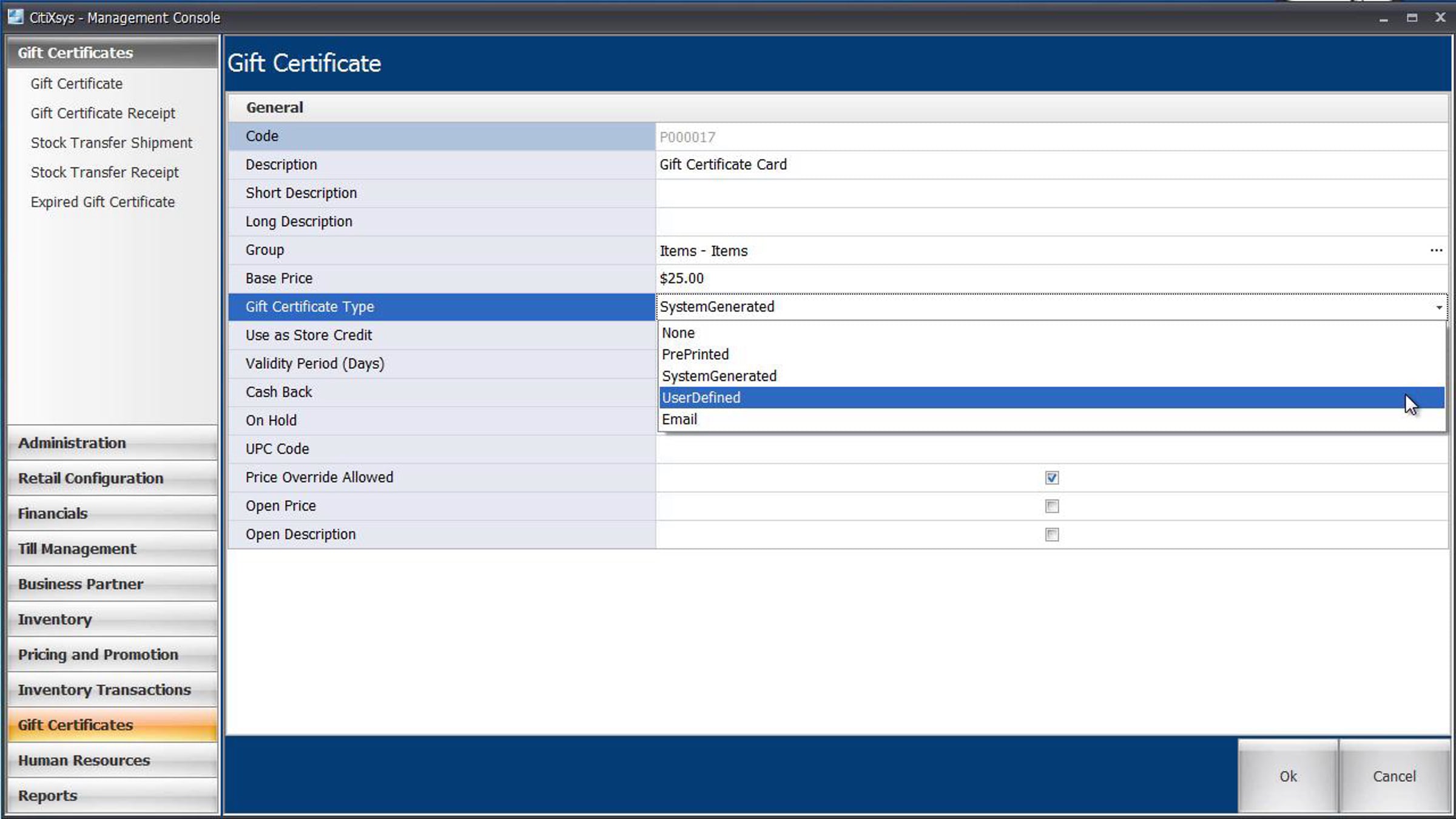Check the Open Description checkbox
The width and height of the screenshot is (1456, 819).
click(1051, 534)
